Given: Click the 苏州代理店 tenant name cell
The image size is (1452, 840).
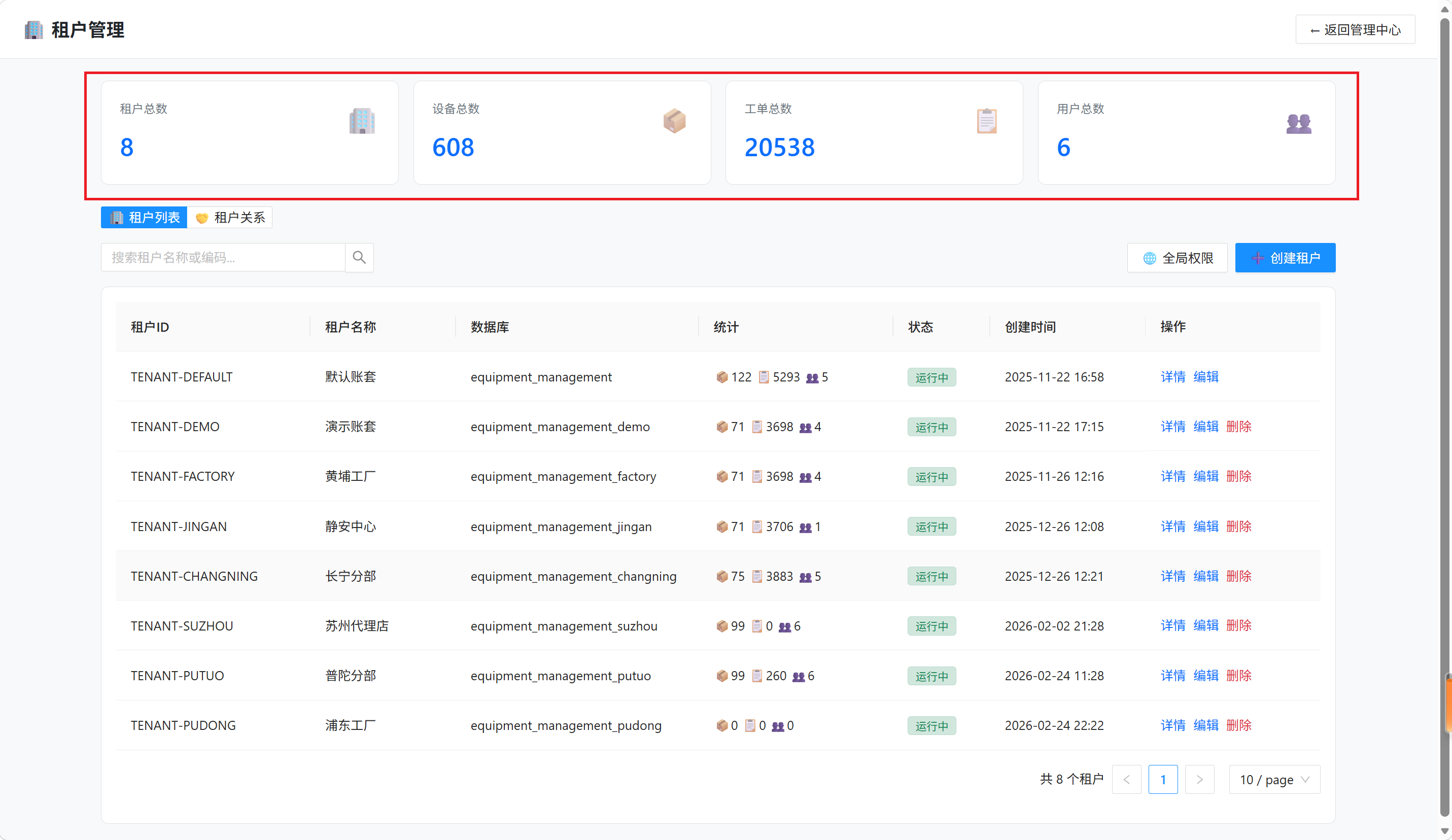Looking at the screenshot, I should point(357,625).
